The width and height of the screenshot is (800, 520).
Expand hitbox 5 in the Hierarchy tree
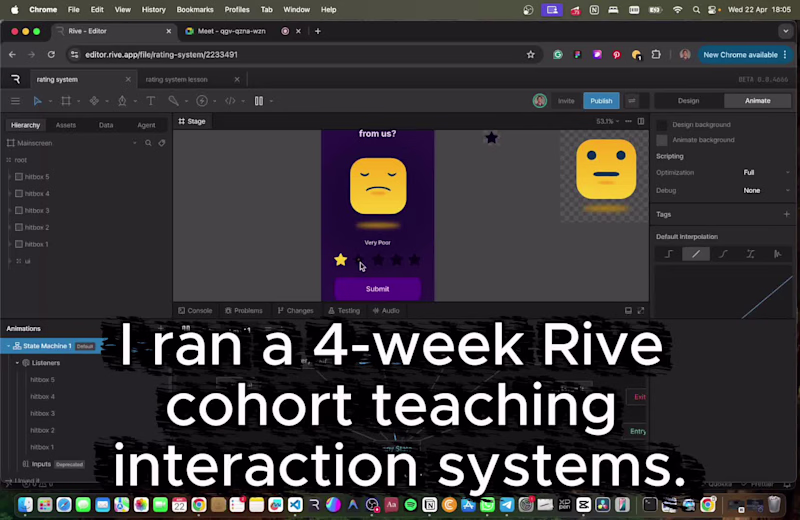point(9,177)
